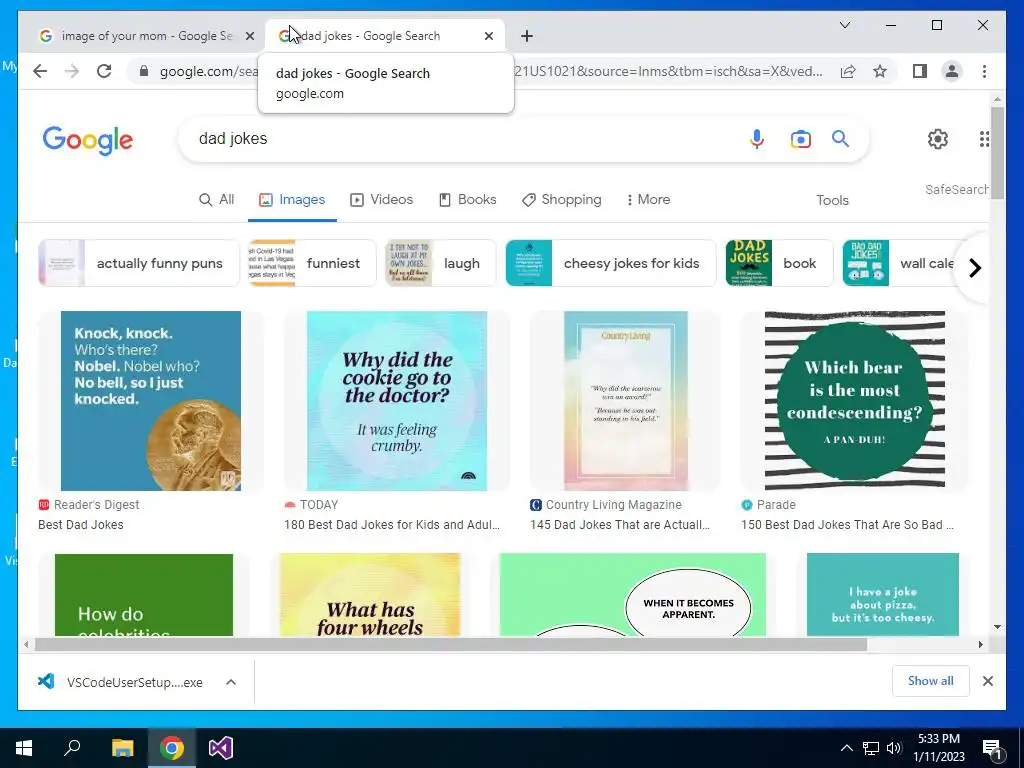Viewport: 1024px width, 768px height.
Task: Open '145 Dad Jokes That are Actuall…' link
Action: coord(620,524)
